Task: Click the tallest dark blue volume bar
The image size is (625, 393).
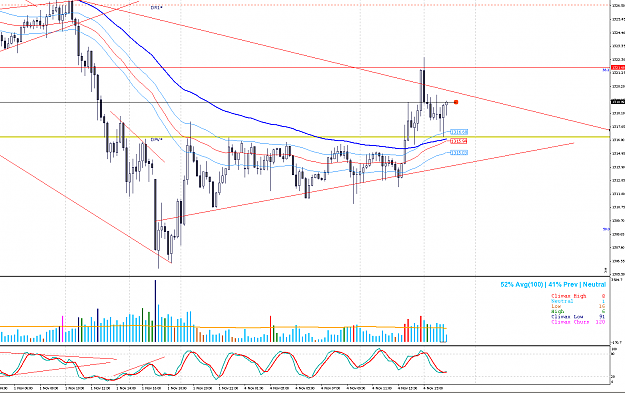Action: (x=155, y=311)
